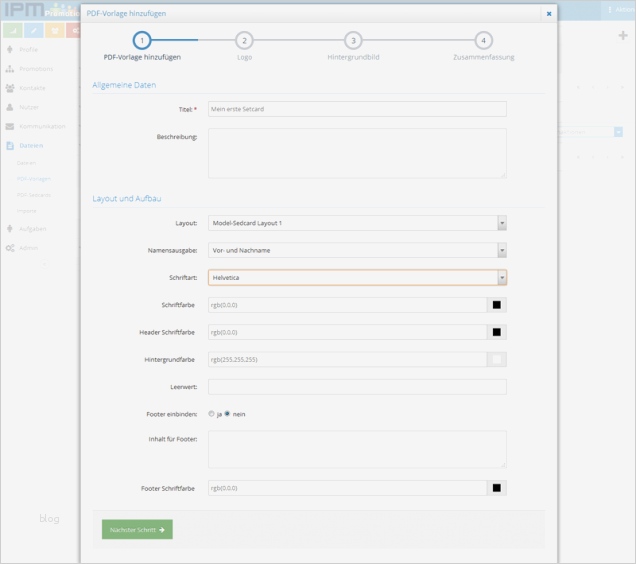Open the blog link in sidebar
Screen dimensions: 636x564
(49, 519)
